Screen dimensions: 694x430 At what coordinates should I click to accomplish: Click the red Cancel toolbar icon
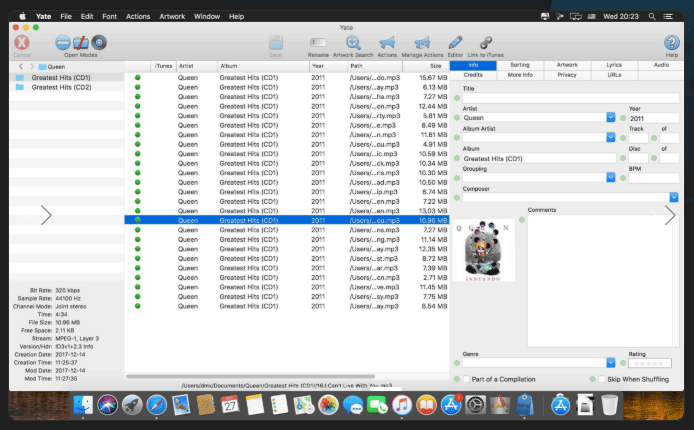point(22,43)
